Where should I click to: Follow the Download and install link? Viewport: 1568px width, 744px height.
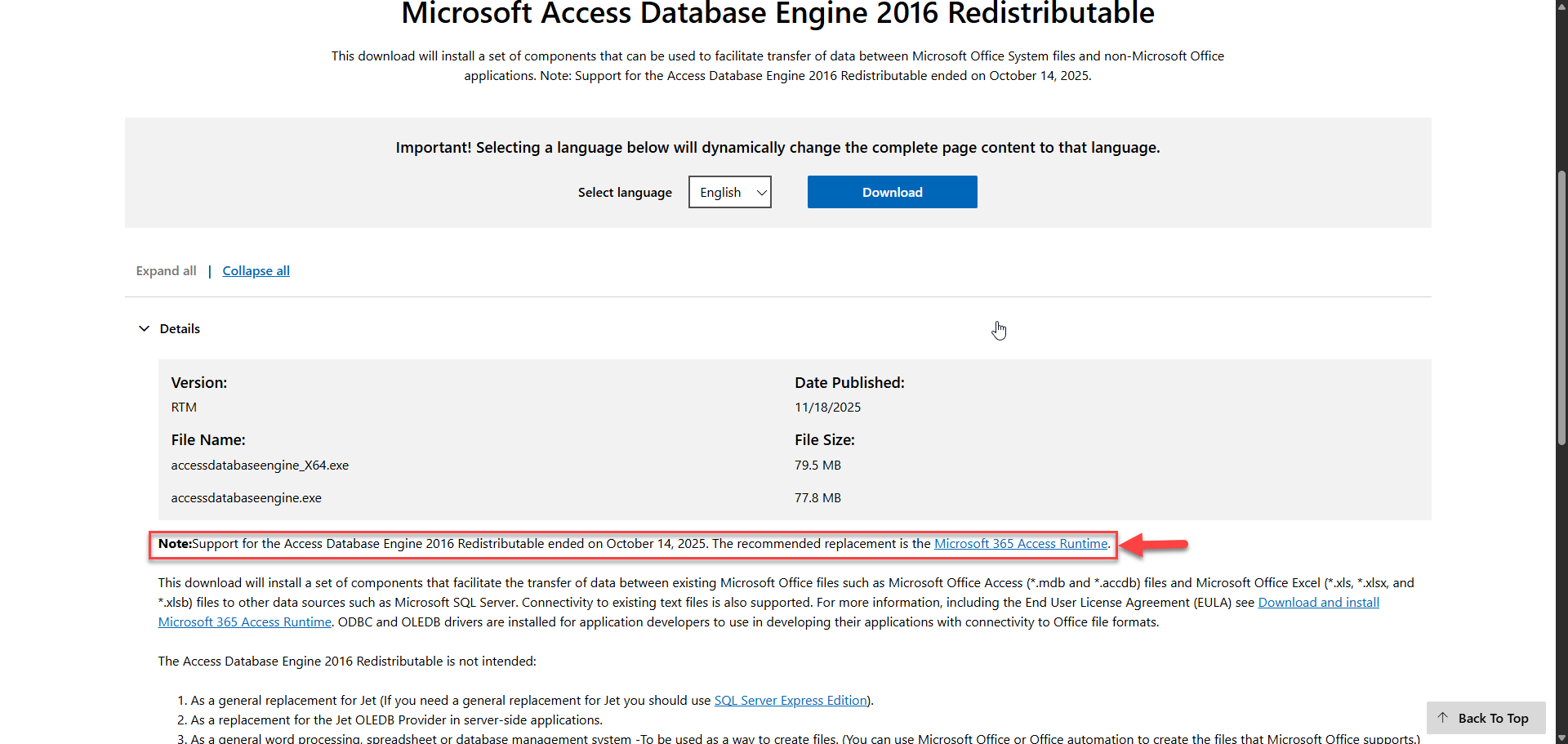tap(1318, 603)
